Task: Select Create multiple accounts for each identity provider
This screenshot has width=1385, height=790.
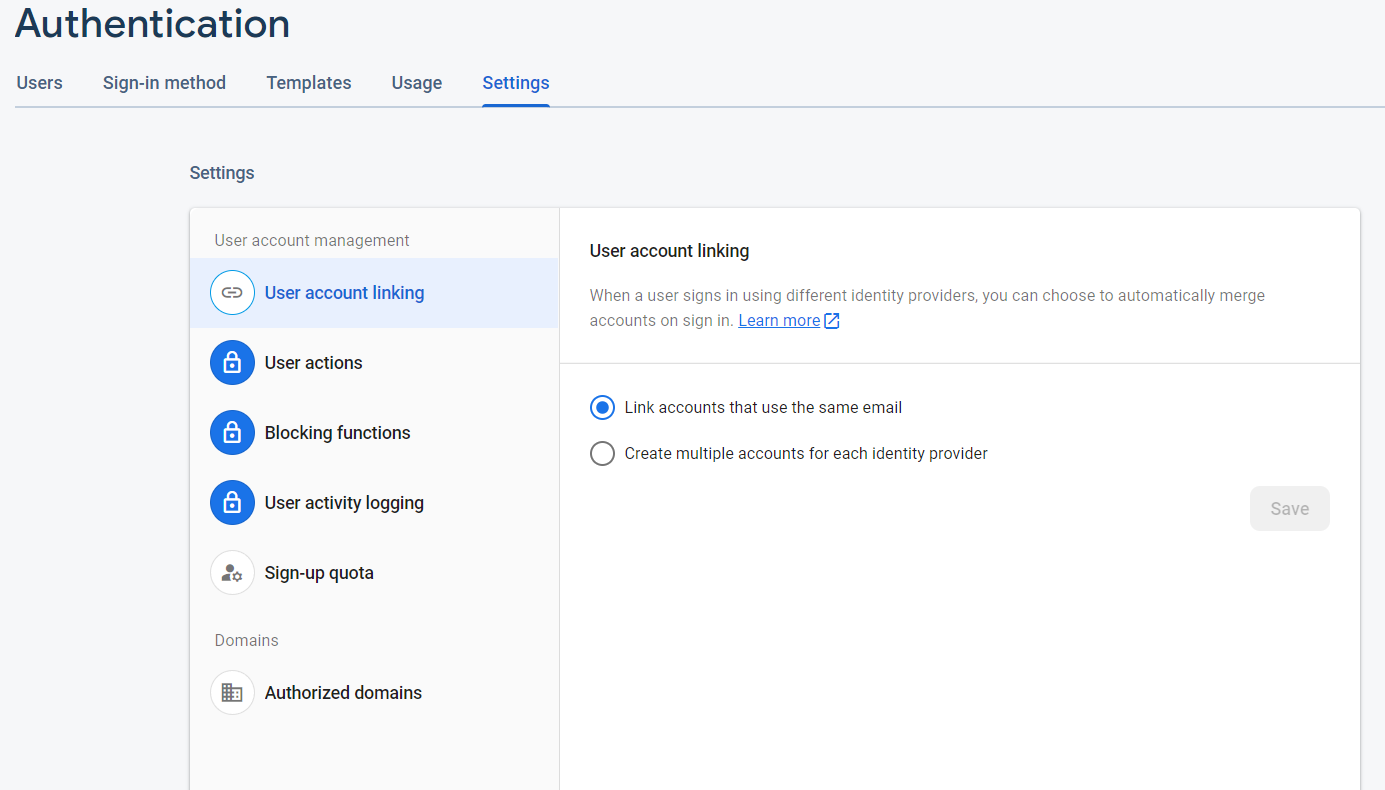Action: [602, 454]
